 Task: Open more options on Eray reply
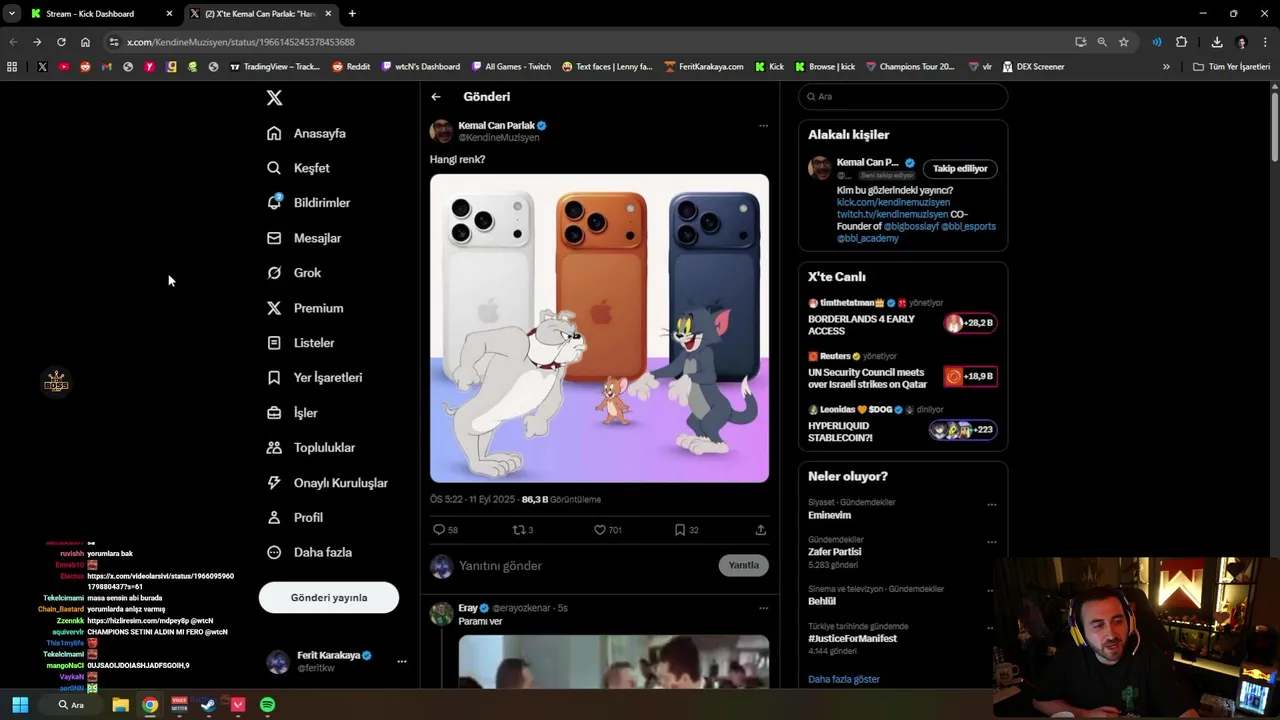(x=763, y=608)
